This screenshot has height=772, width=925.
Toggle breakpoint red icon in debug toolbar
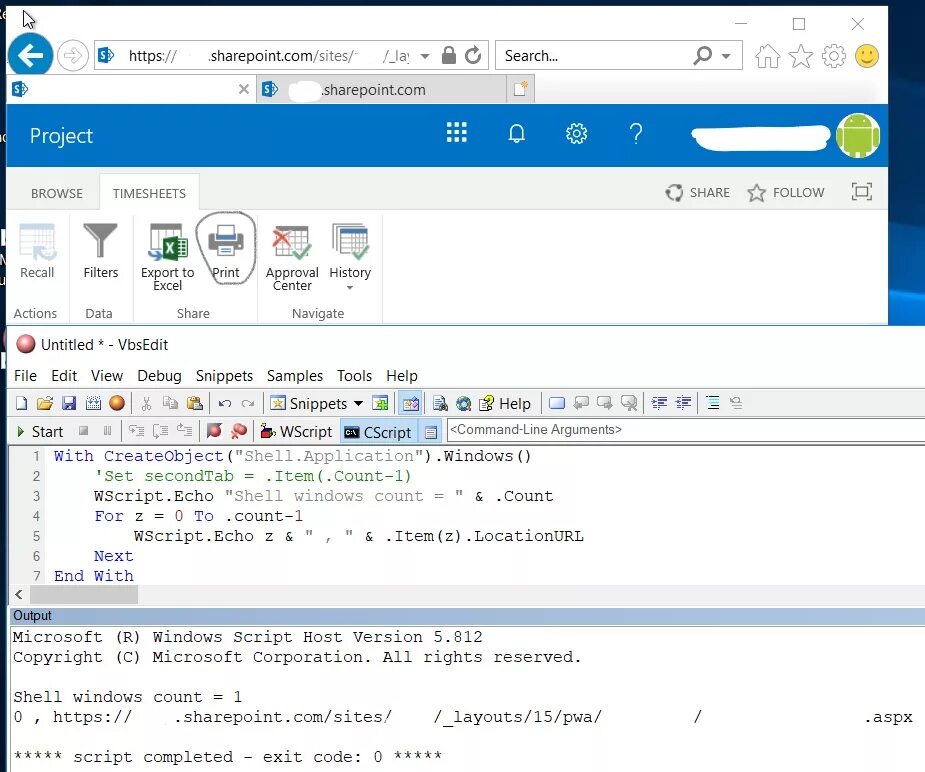click(x=214, y=431)
